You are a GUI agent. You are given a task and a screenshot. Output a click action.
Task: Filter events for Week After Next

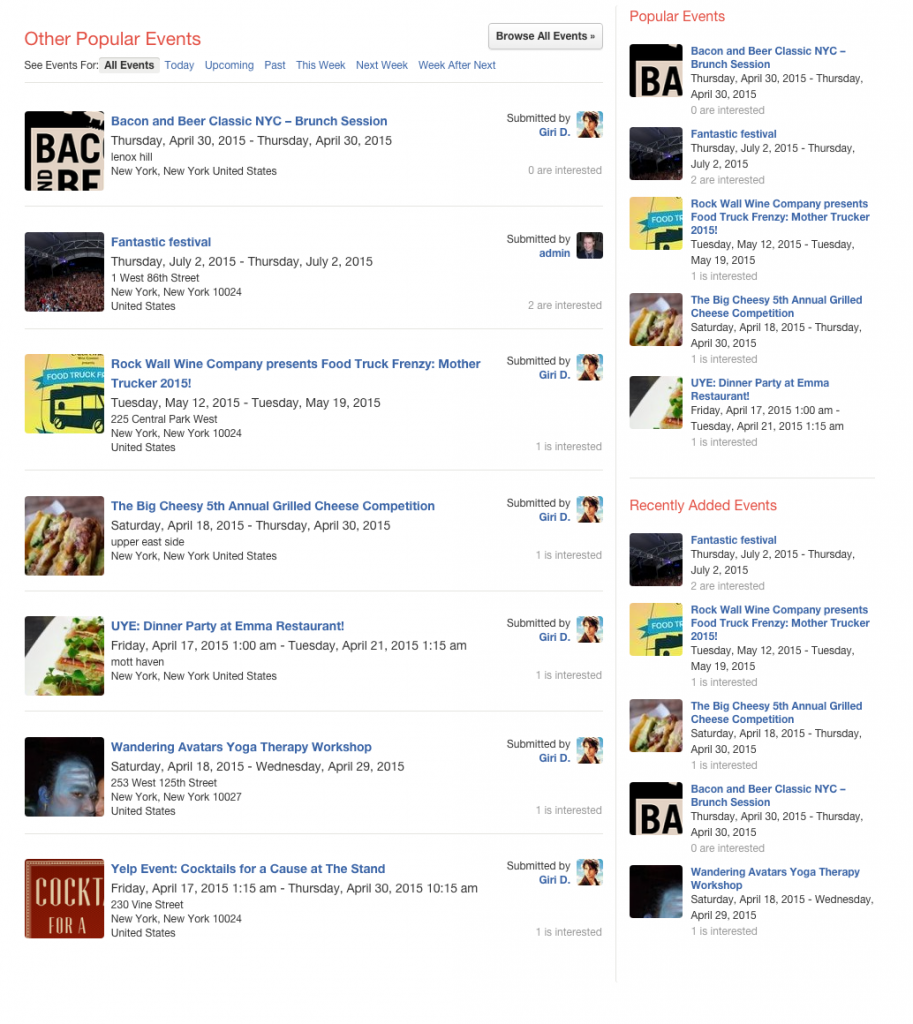(x=457, y=65)
